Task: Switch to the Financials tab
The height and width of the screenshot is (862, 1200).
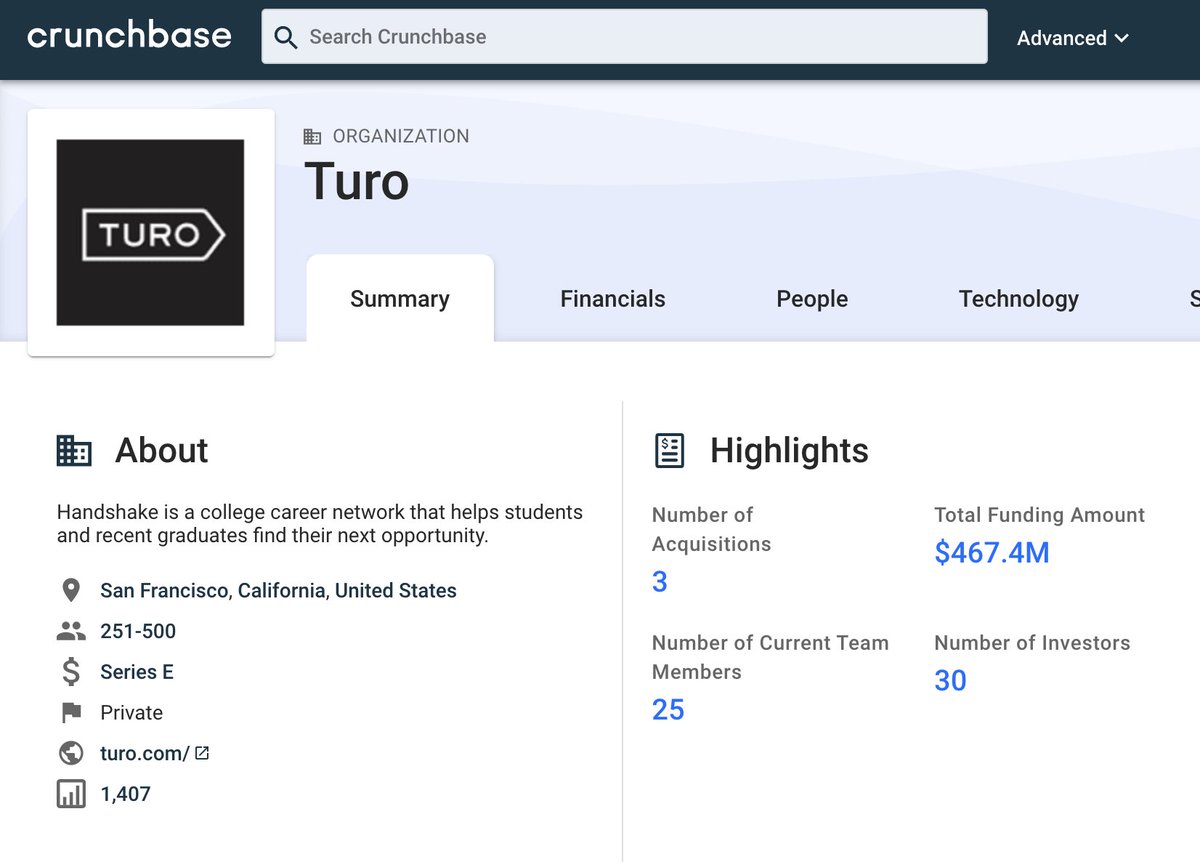Action: tap(613, 299)
